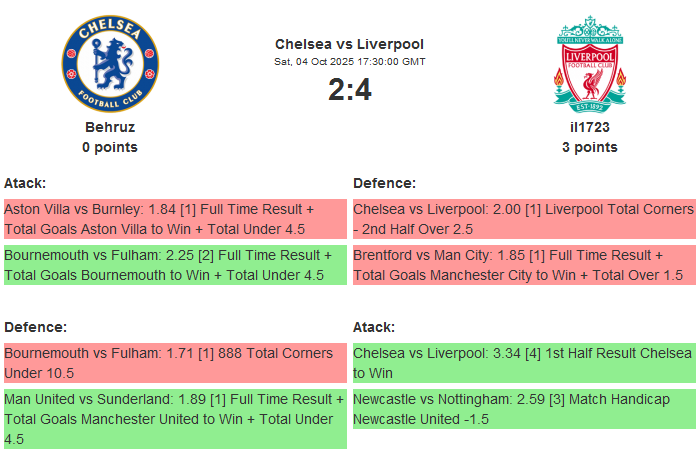Click il1723's Defence section heading
This screenshot has width=700, height=460.
tap(384, 183)
